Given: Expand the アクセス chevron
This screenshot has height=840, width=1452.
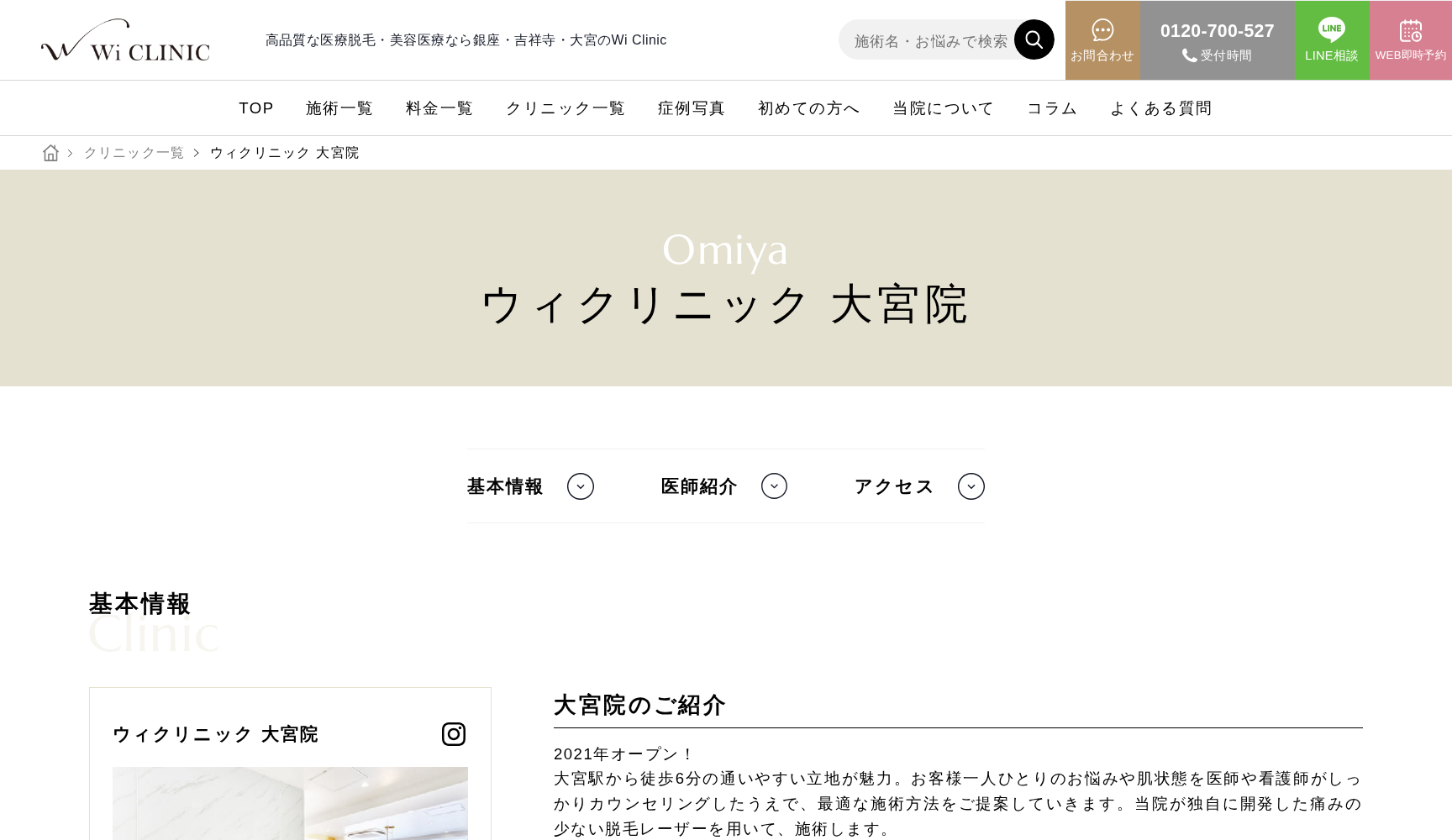Looking at the screenshot, I should point(971,486).
